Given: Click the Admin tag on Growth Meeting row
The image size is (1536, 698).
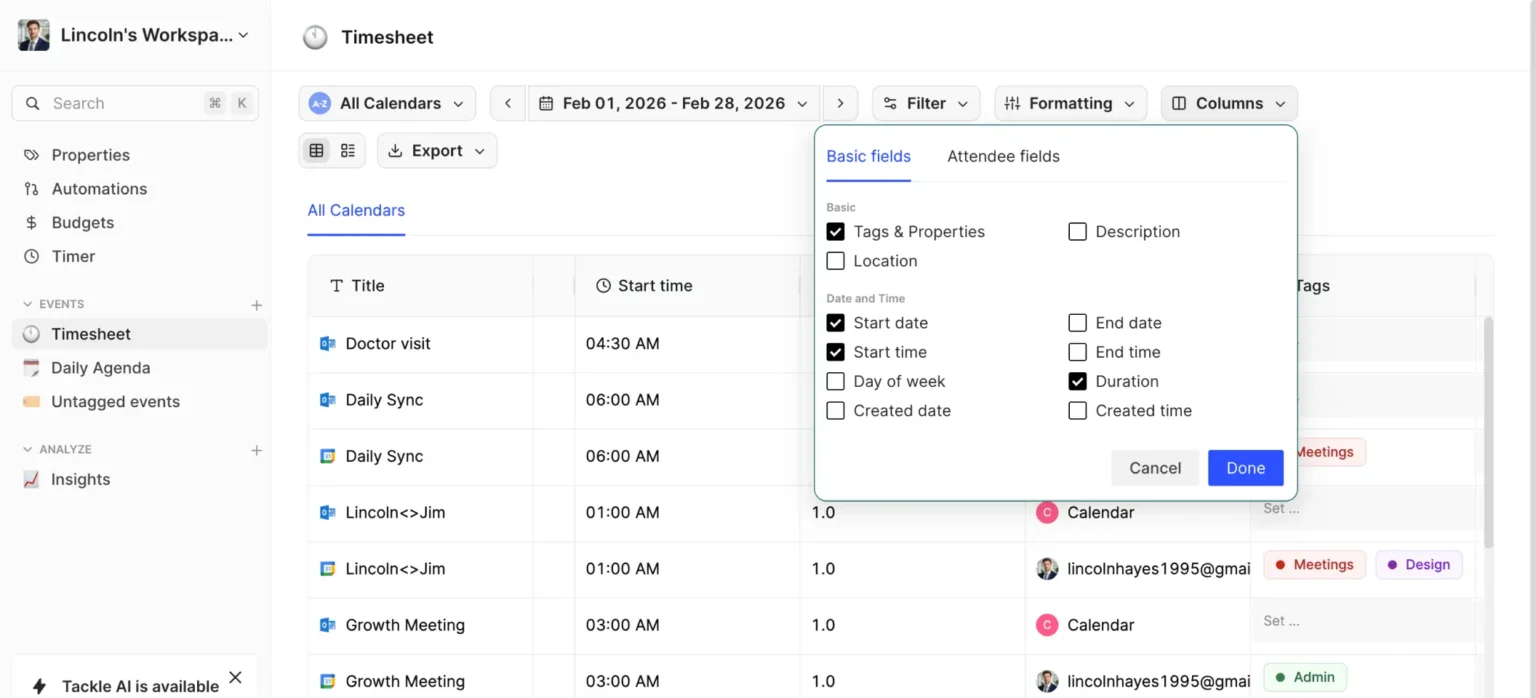Looking at the screenshot, I should [x=1305, y=677].
